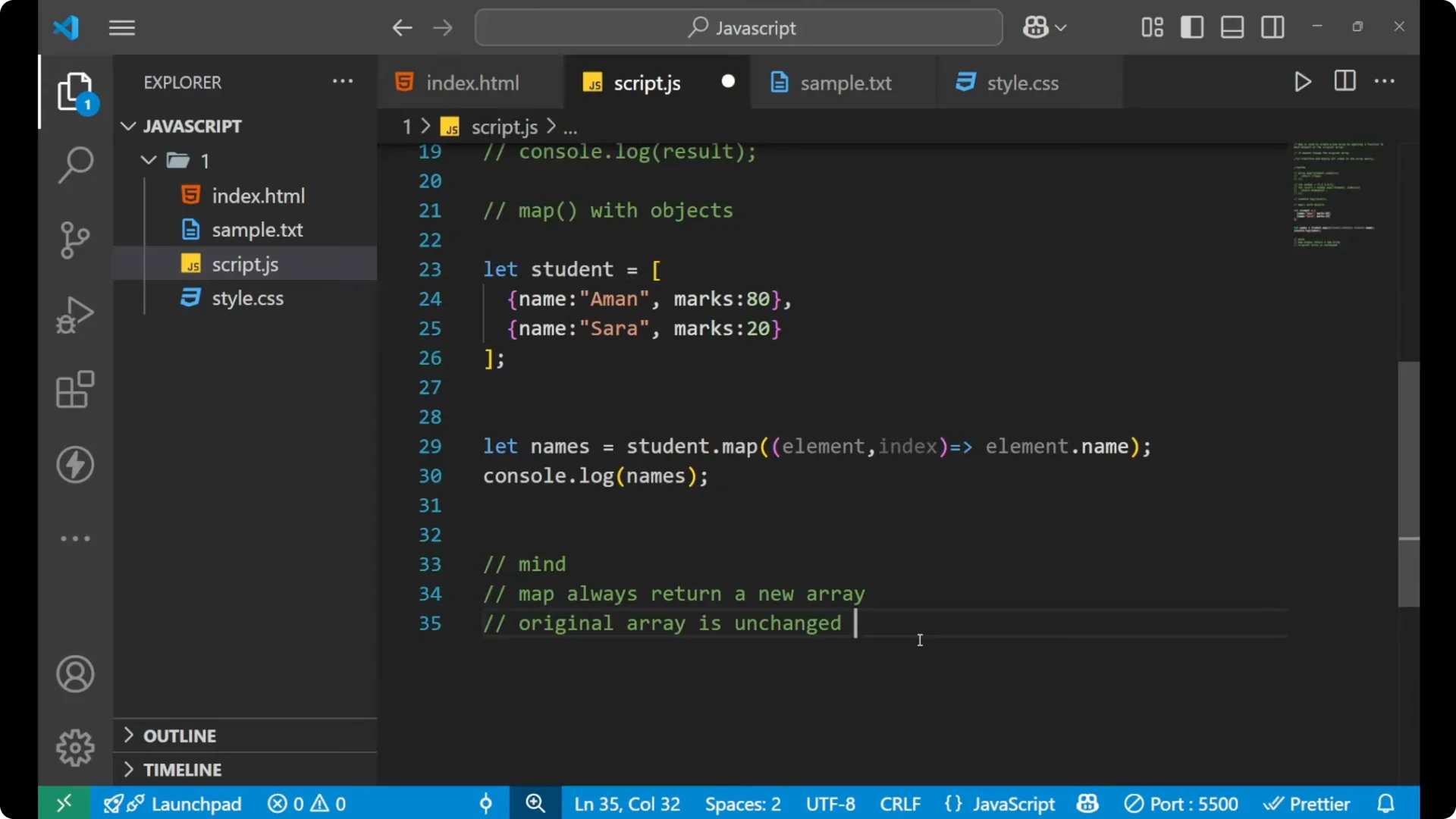Toggle the secondary sidebar visibility
The width and height of the screenshot is (1456, 819).
1272,27
